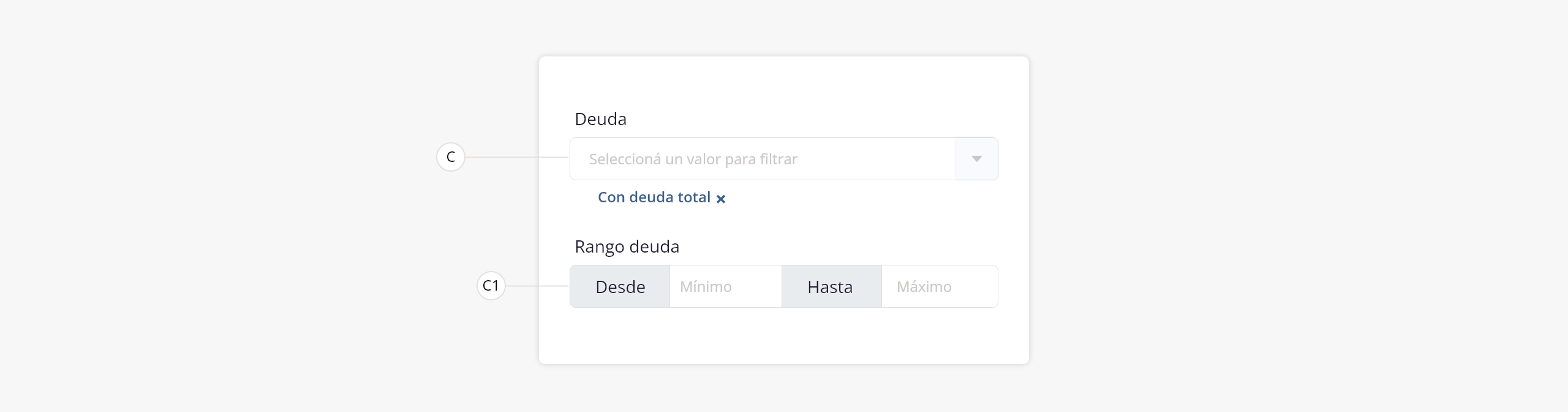Open the Deuda dropdown arrow

(976, 159)
